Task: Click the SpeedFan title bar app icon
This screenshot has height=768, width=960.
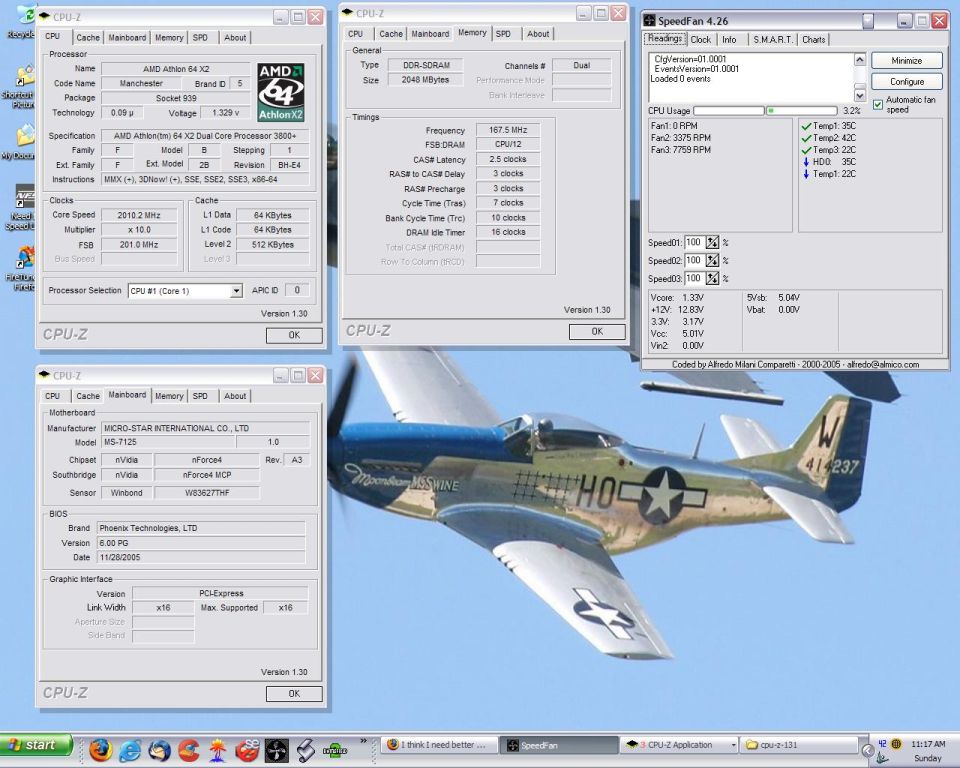Action: 649,21
